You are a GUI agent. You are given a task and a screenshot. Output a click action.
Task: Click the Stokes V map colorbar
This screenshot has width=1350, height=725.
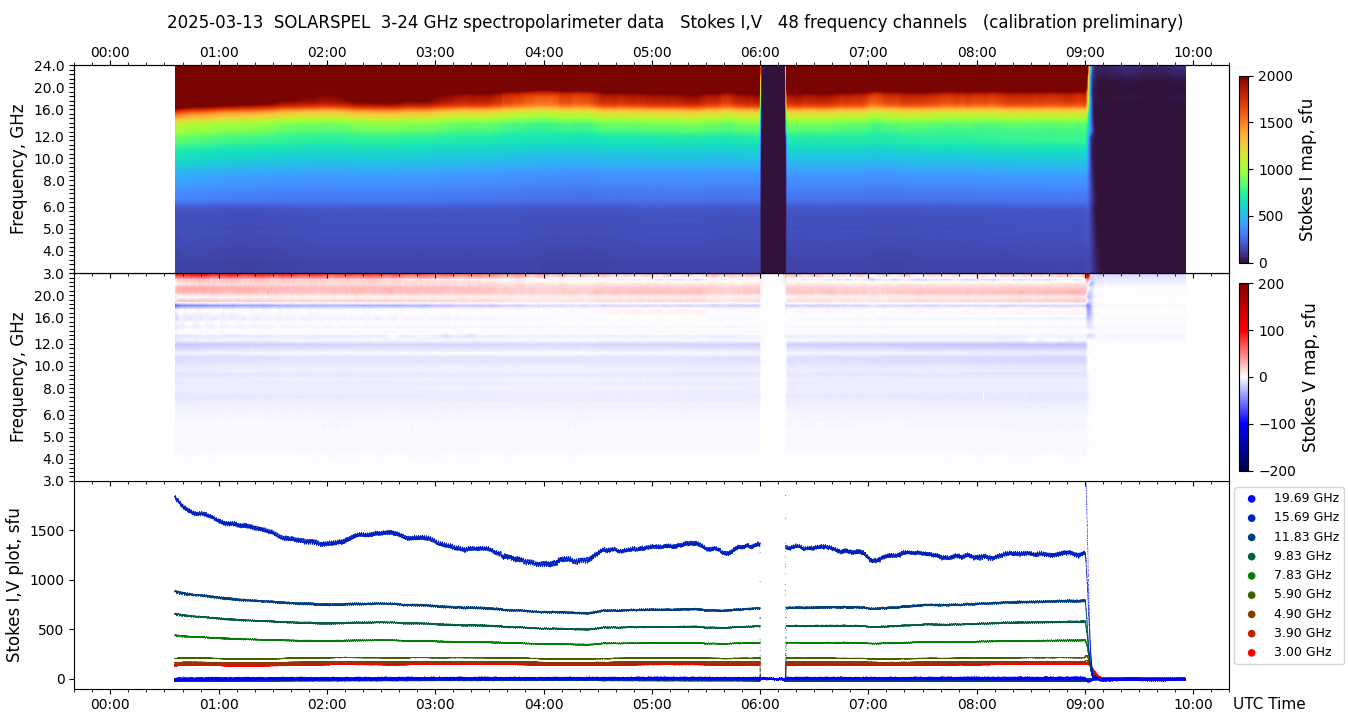pos(1244,377)
